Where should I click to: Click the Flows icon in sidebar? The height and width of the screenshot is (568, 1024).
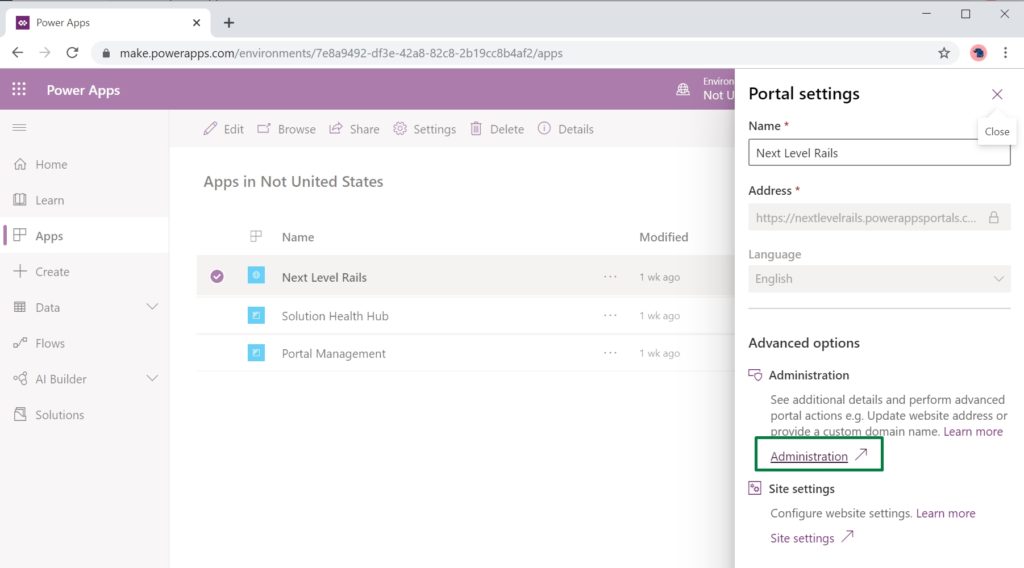click(x=20, y=343)
